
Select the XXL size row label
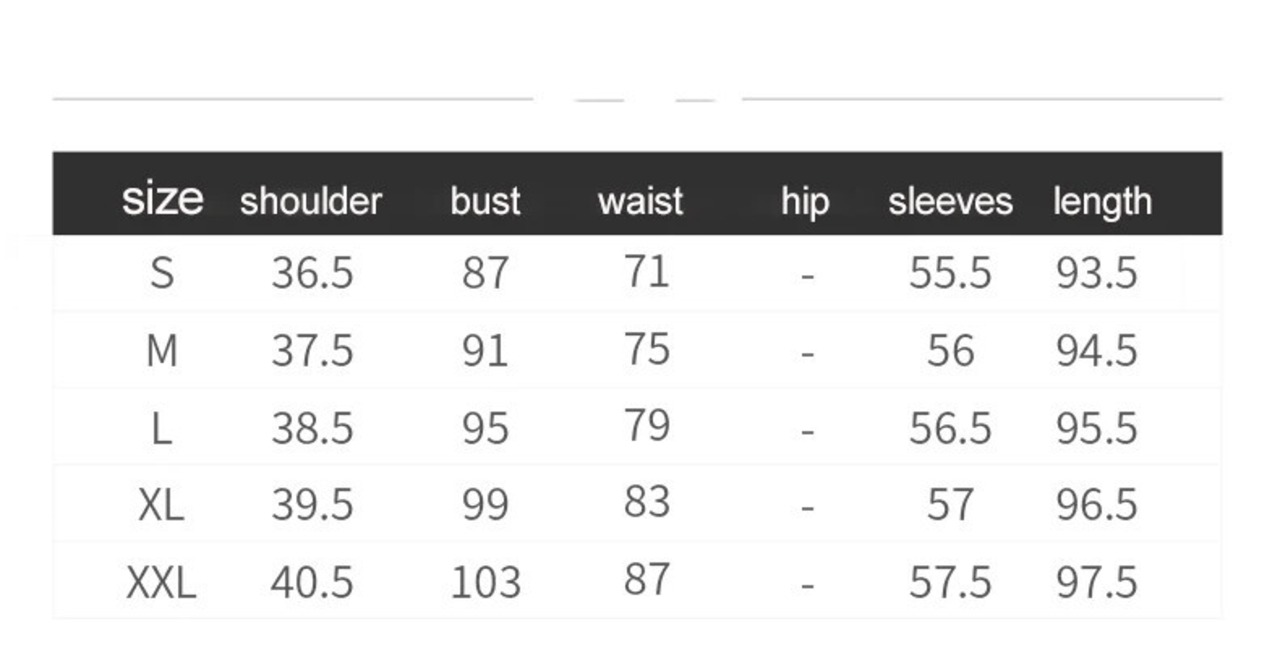click(162, 582)
